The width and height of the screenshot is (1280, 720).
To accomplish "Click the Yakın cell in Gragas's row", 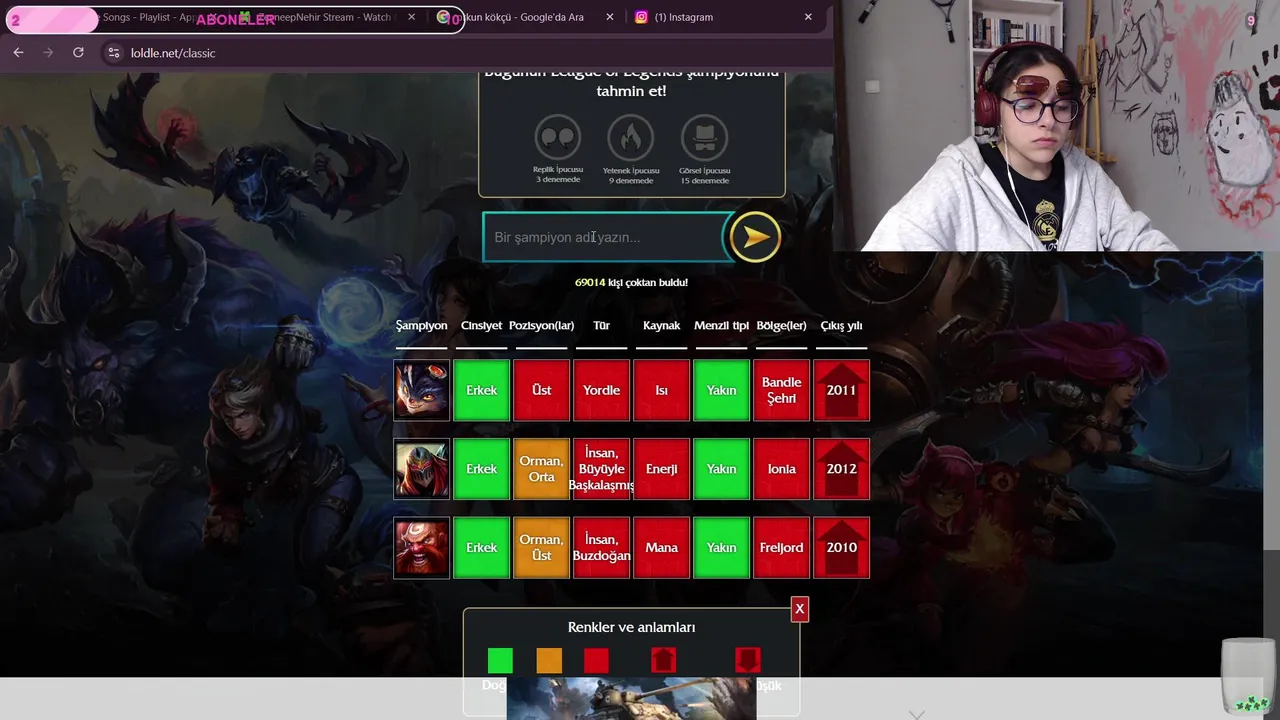I will pyautogui.click(x=721, y=548).
